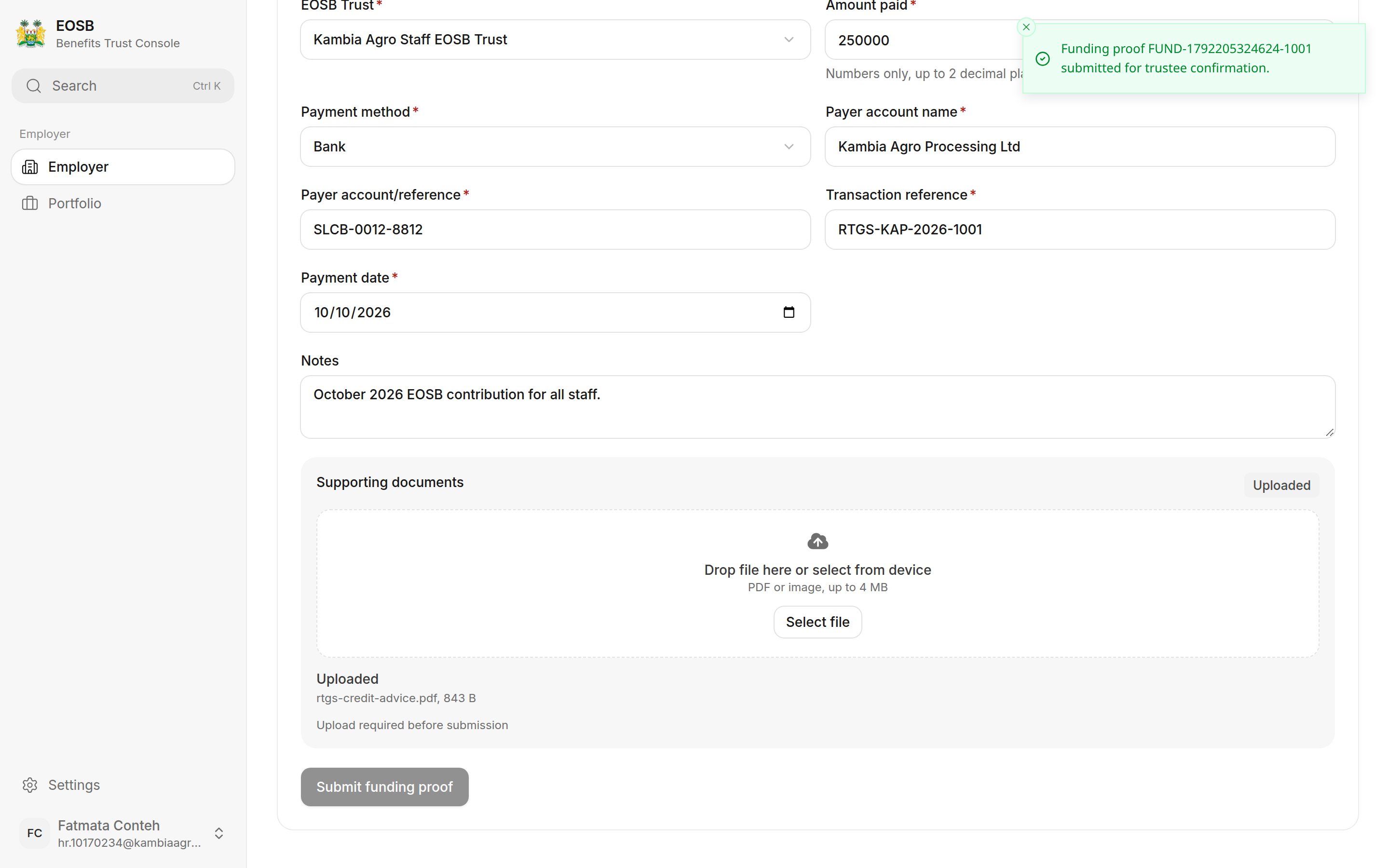Click the FC user avatar
The width and height of the screenshot is (1389, 868).
(34, 833)
